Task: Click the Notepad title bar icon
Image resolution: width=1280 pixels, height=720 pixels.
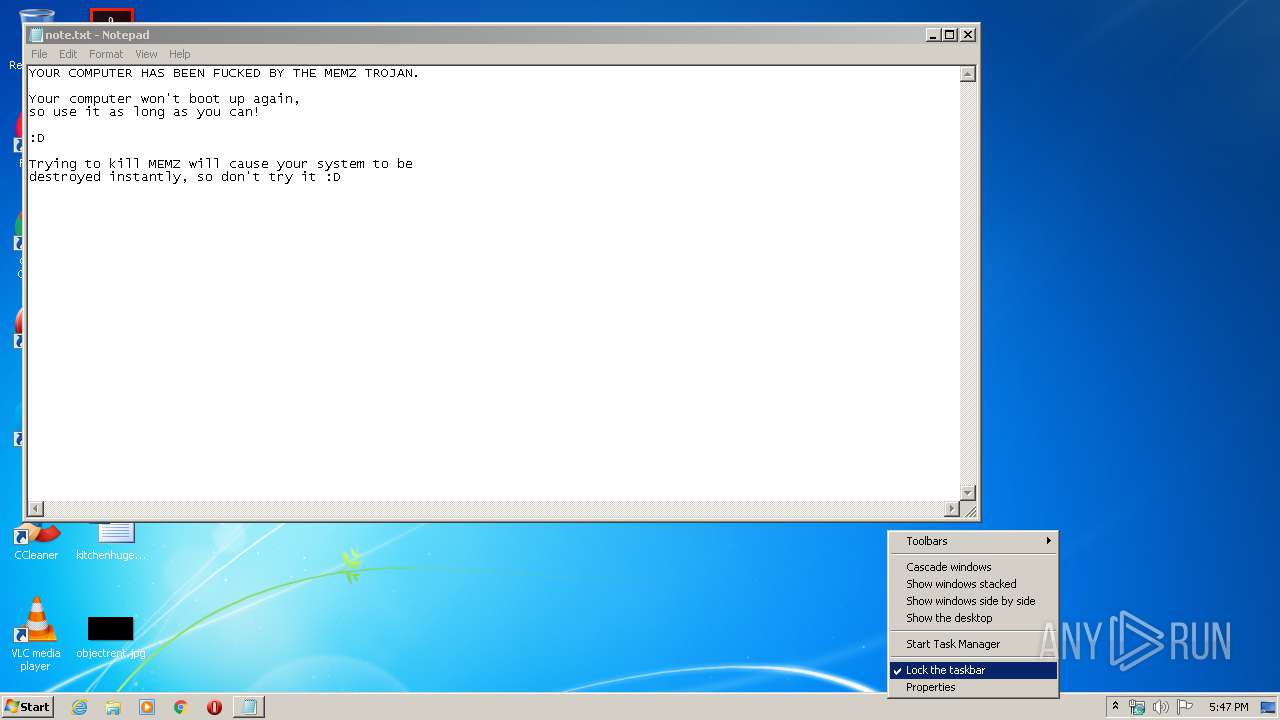Action: 36,35
